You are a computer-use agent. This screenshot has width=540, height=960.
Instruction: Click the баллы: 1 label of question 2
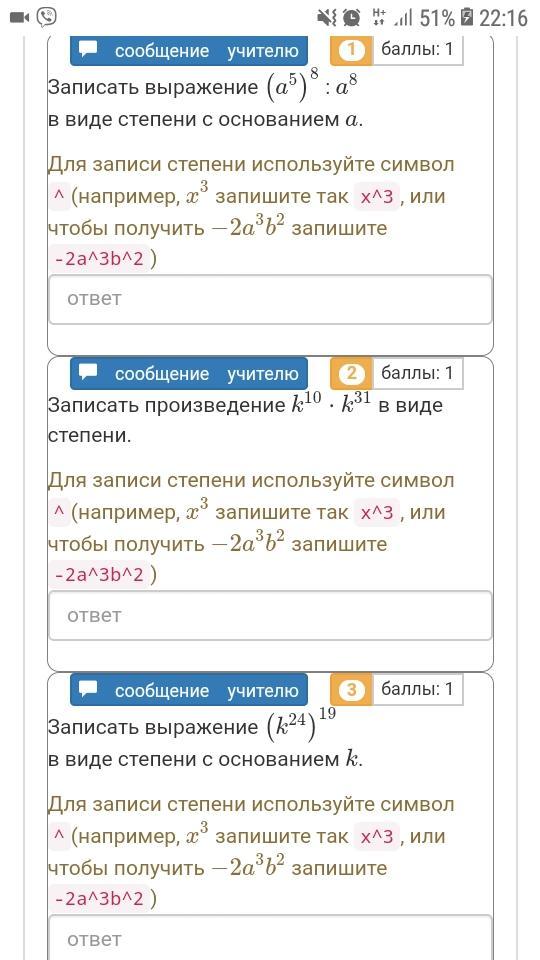coord(417,372)
